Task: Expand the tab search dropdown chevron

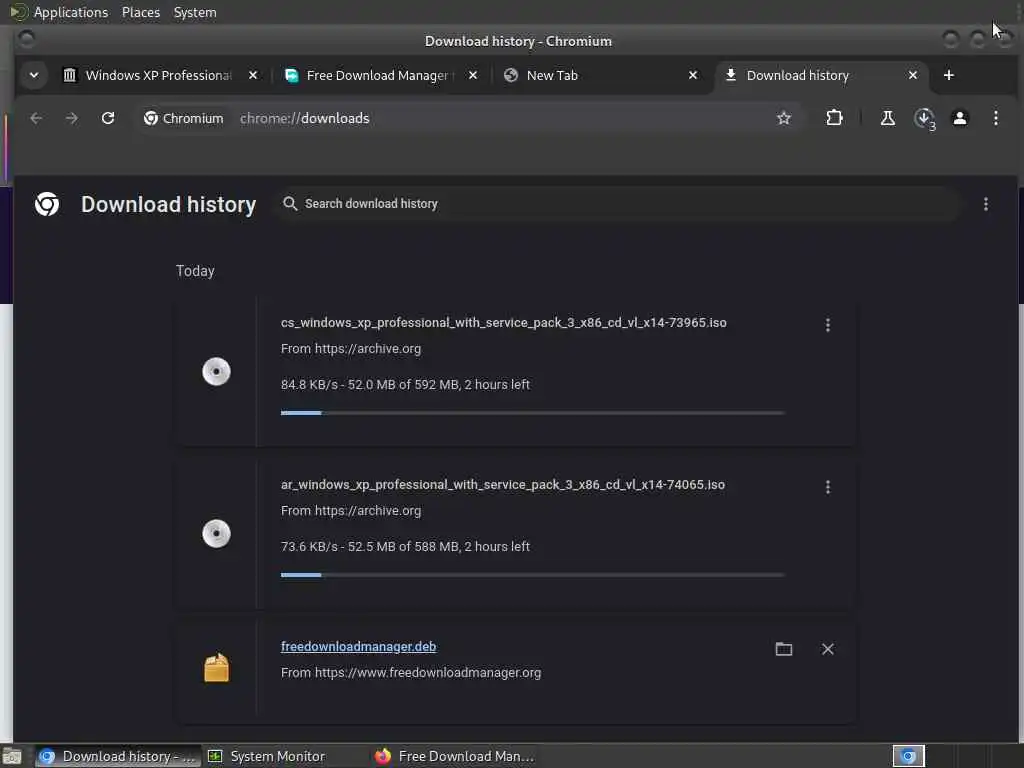Action: [34, 75]
